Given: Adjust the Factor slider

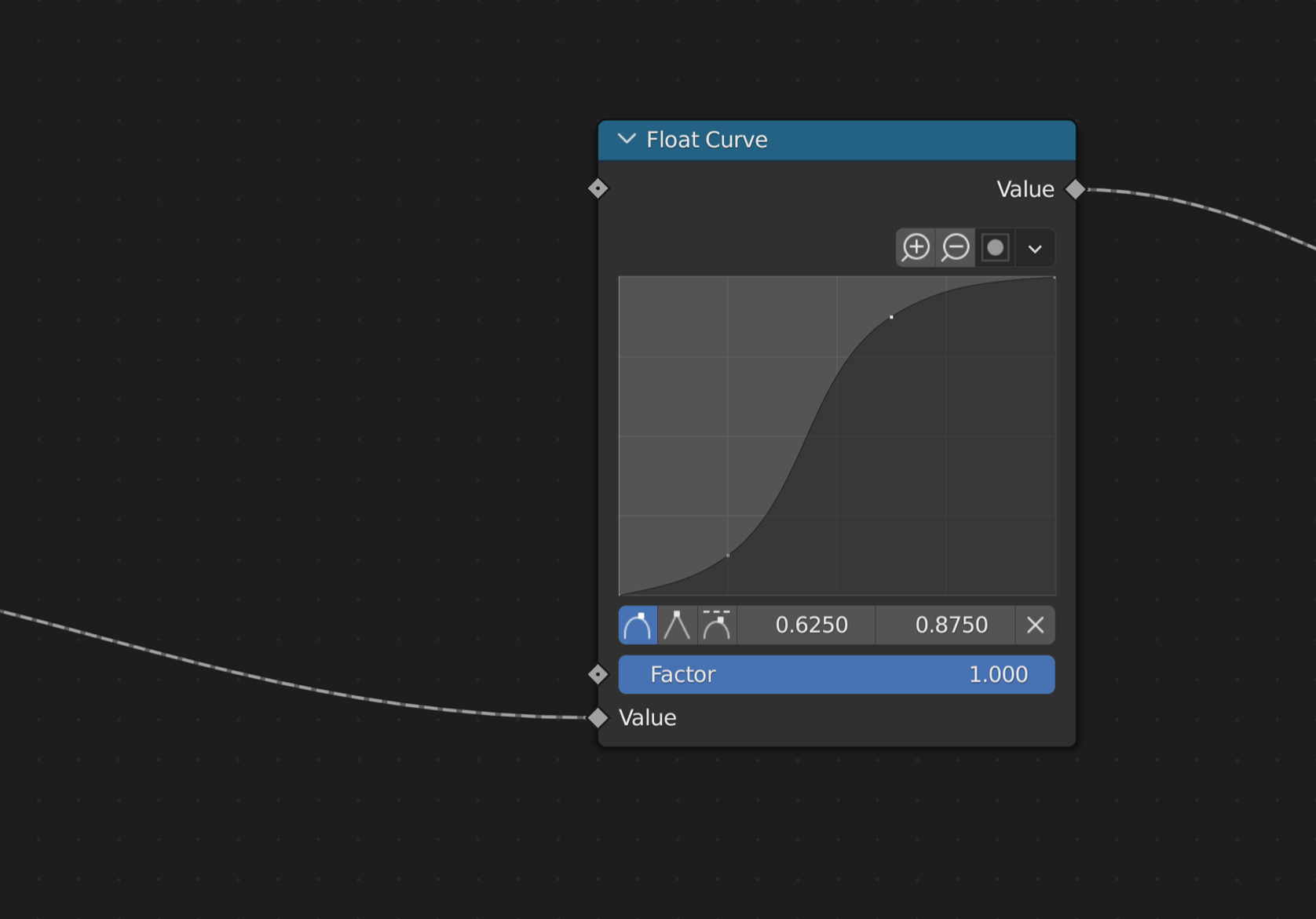Looking at the screenshot, I should pyautogui.click(x=836, y=675).
